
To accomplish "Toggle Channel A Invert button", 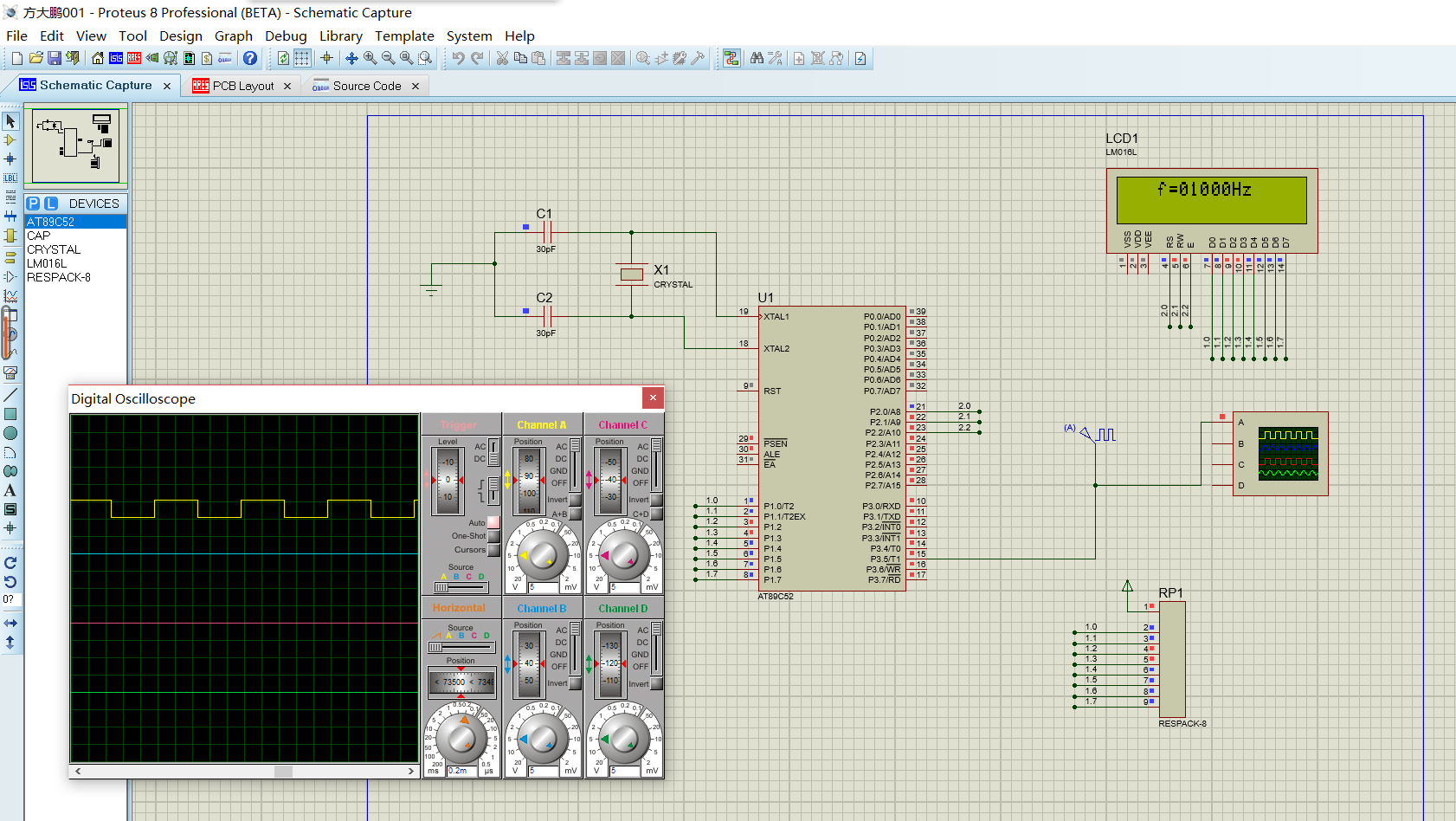I will 575,500.
